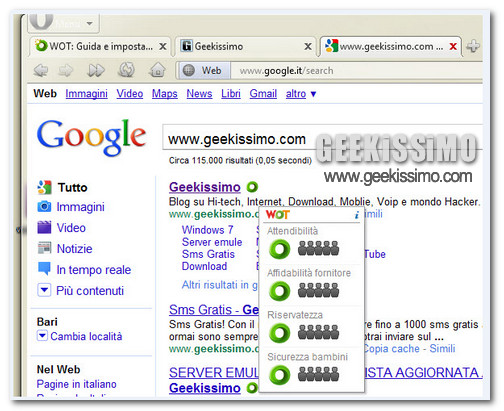The height and width of the screenshot is (411, 504).
Task: Expand Più contenuti arrow icon
Action: tap(44, 290)
